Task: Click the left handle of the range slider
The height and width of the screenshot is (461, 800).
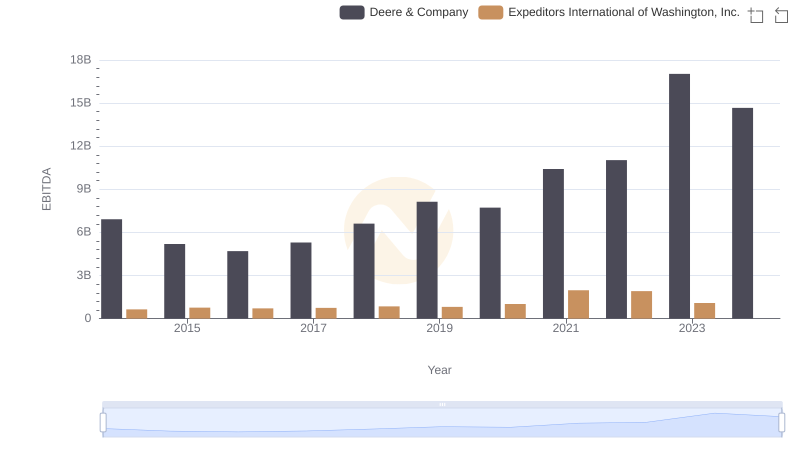Action: [103, 423]
